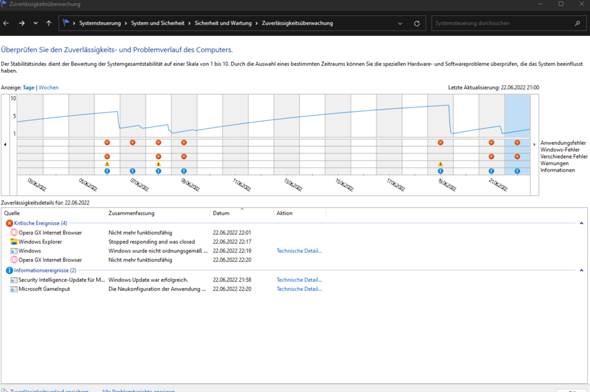
Task: Expand the chevron after Sicherheit und Wartung
Action: 257,23
